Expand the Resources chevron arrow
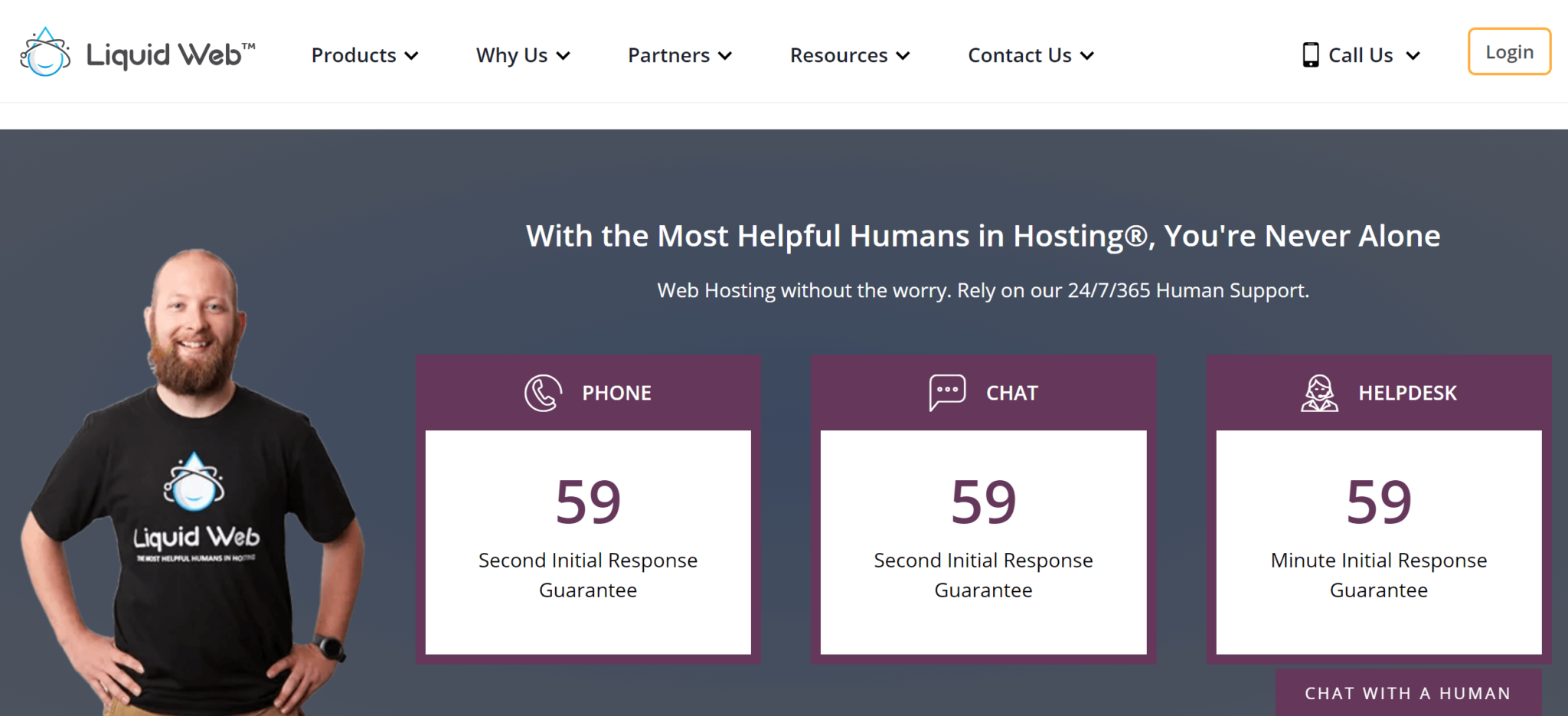 [903, 56]
